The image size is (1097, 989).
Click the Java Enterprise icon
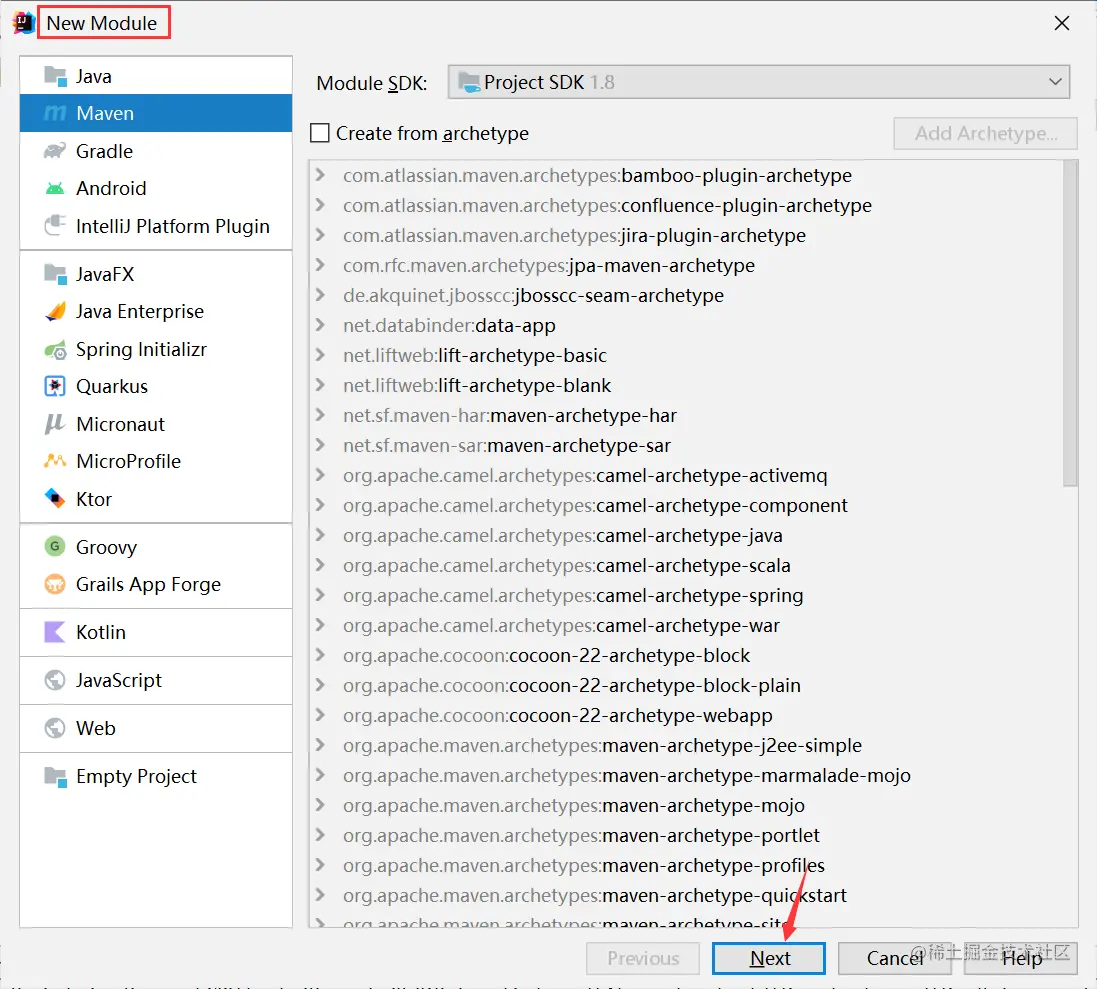point(55,311)
